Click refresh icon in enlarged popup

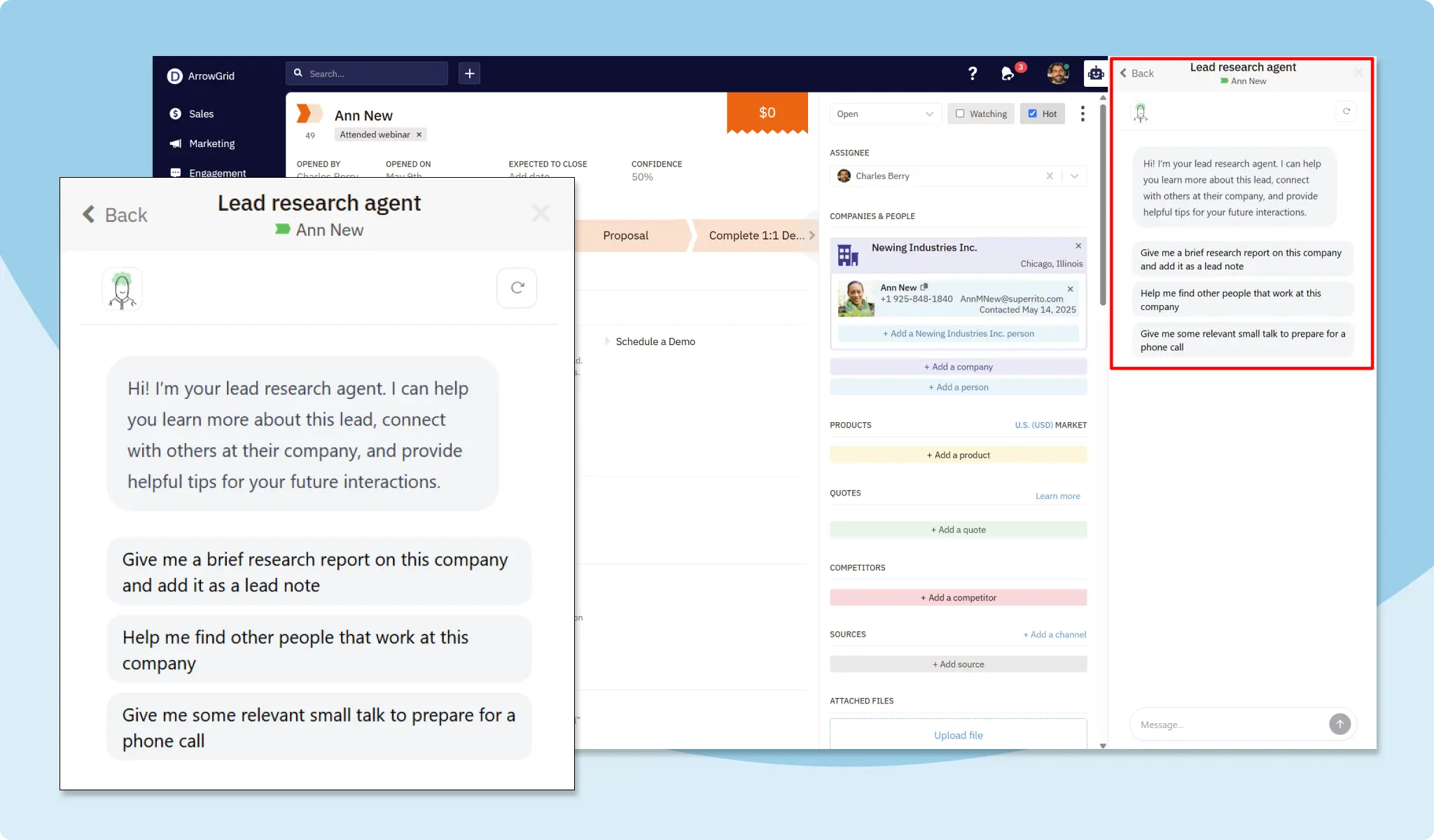point(517,288)
